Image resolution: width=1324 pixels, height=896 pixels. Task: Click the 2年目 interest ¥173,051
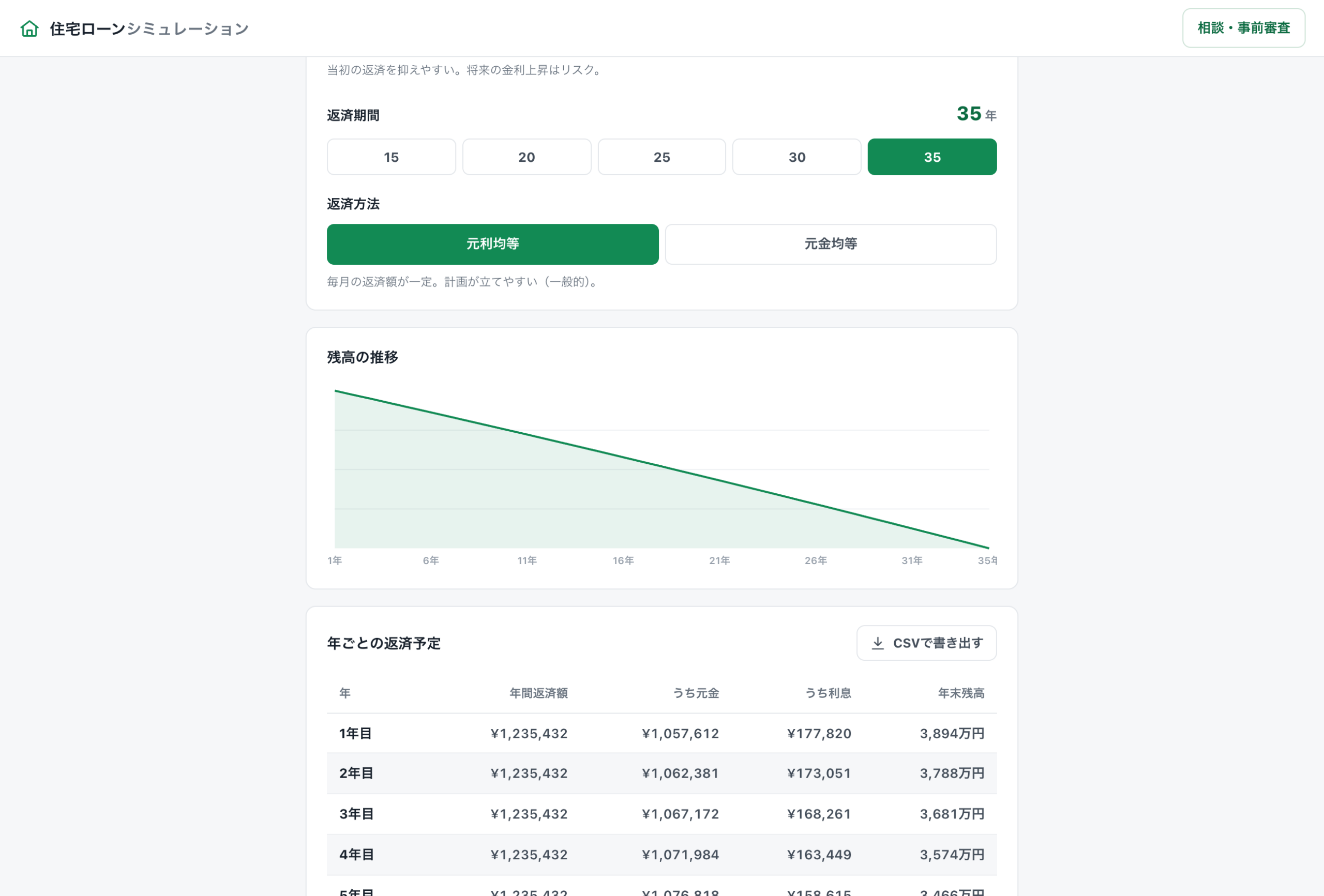(819, 773)
